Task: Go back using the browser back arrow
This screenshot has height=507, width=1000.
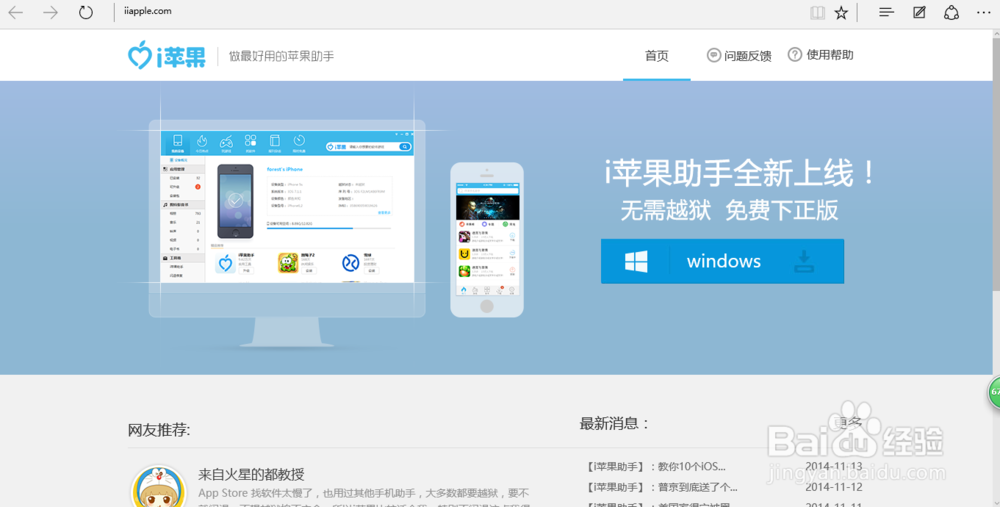Action: coord(15,12)
